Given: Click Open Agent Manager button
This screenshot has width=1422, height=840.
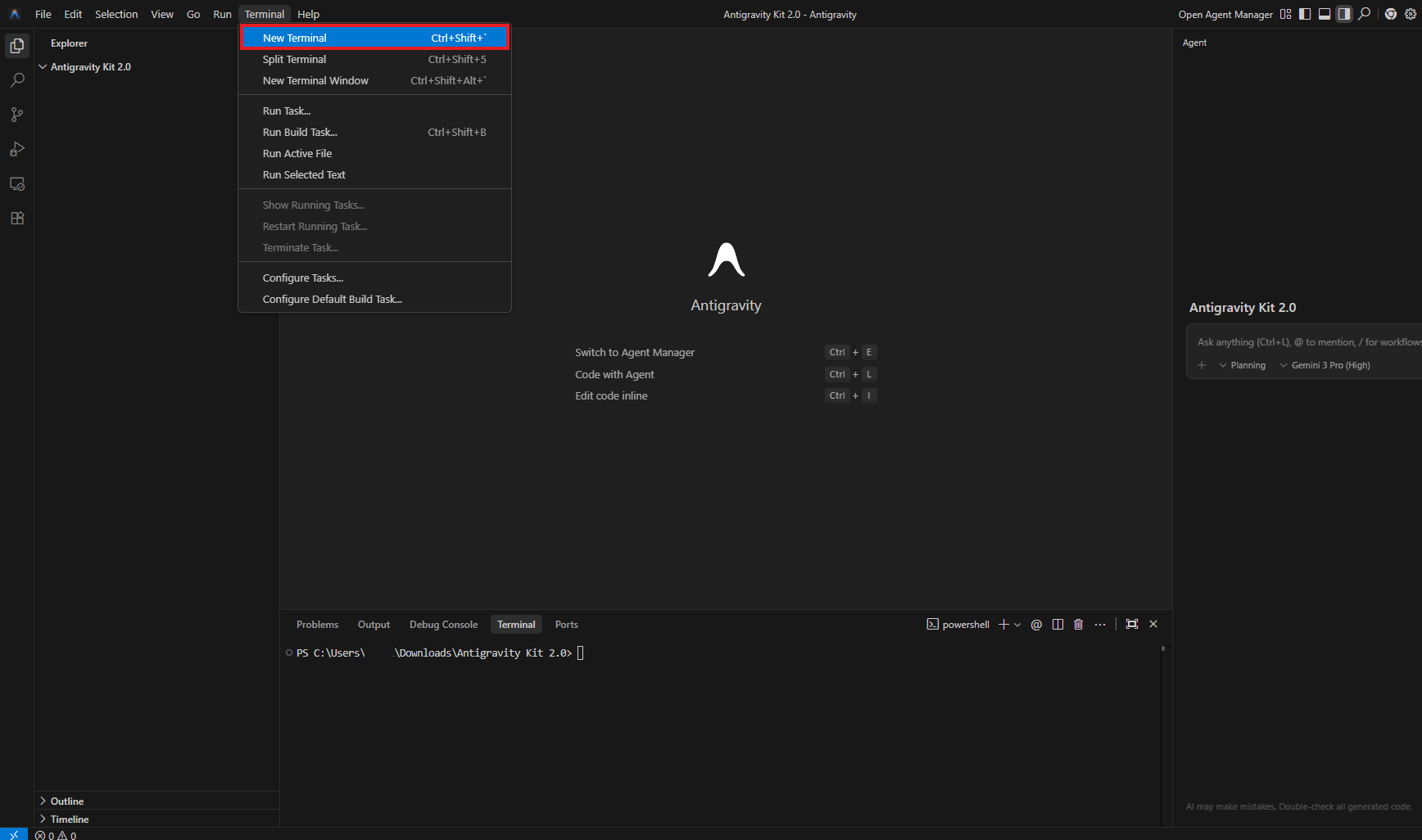Looking at the screenshot, I should pos(1225,15).
